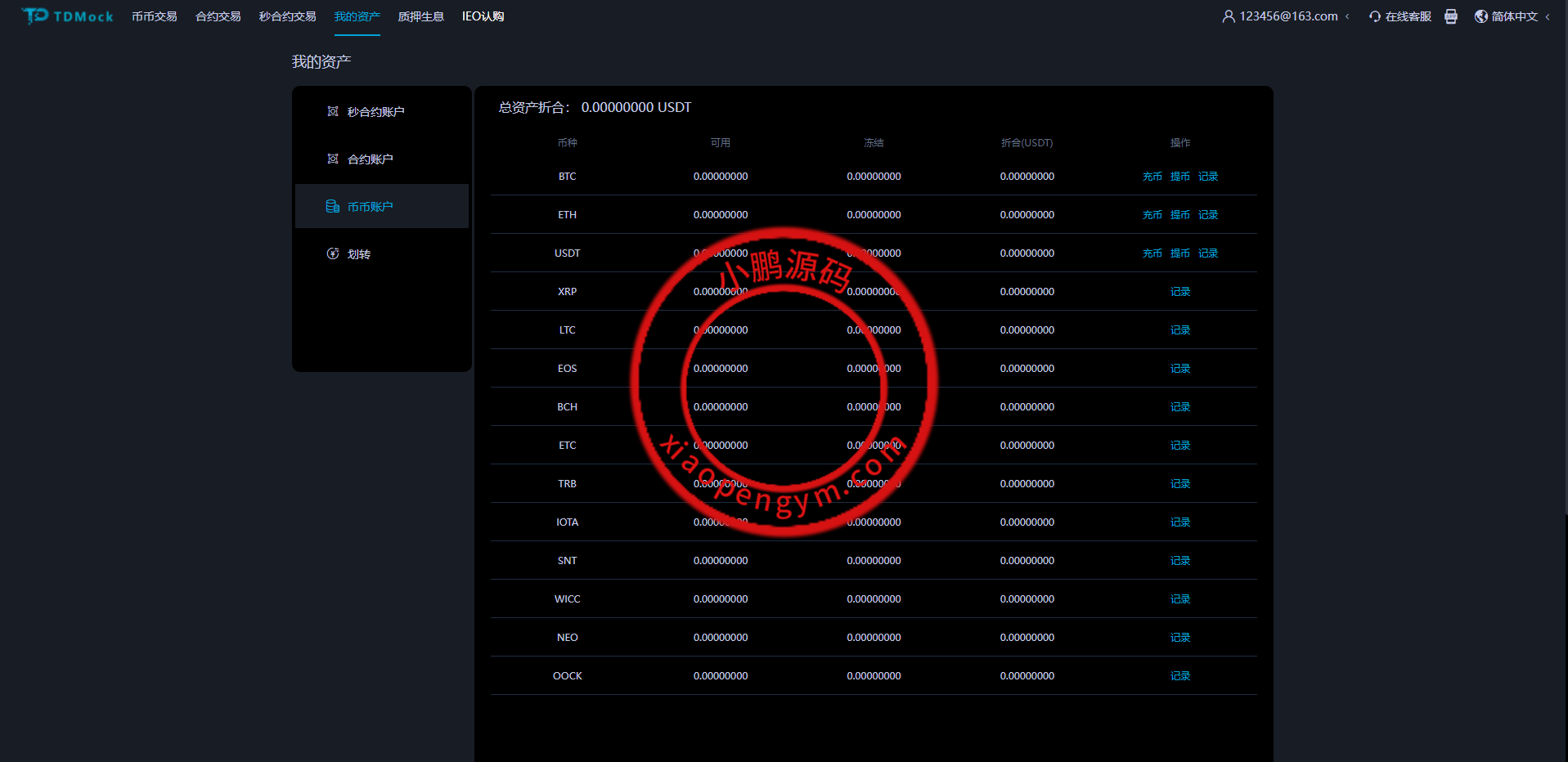Click the 划转 transfer icon
The height and width of the screenshot is (762, 1568).
(333, 253)
